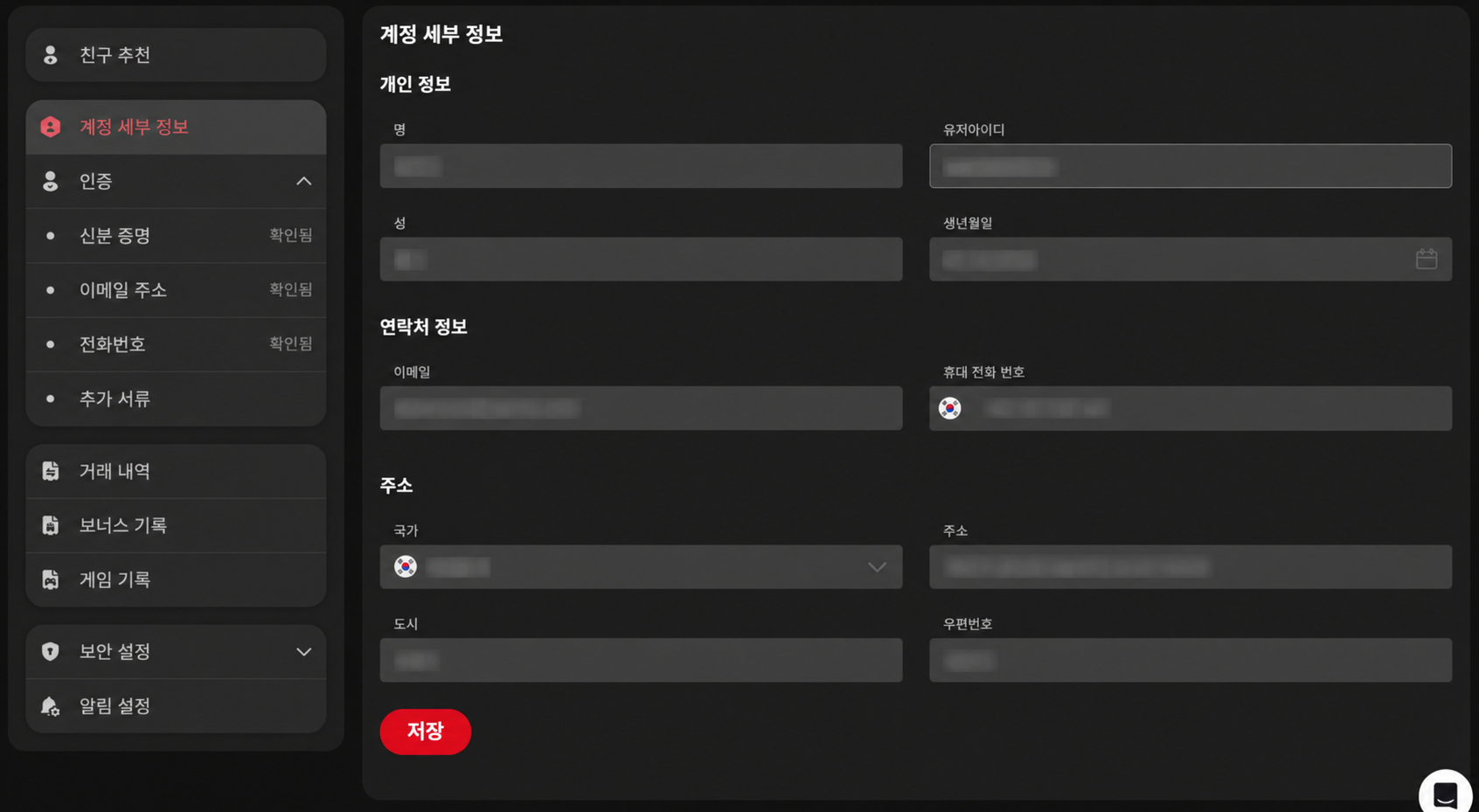
Task: Select 이메일 주소 menu item
Action: [x=176, y=289]
